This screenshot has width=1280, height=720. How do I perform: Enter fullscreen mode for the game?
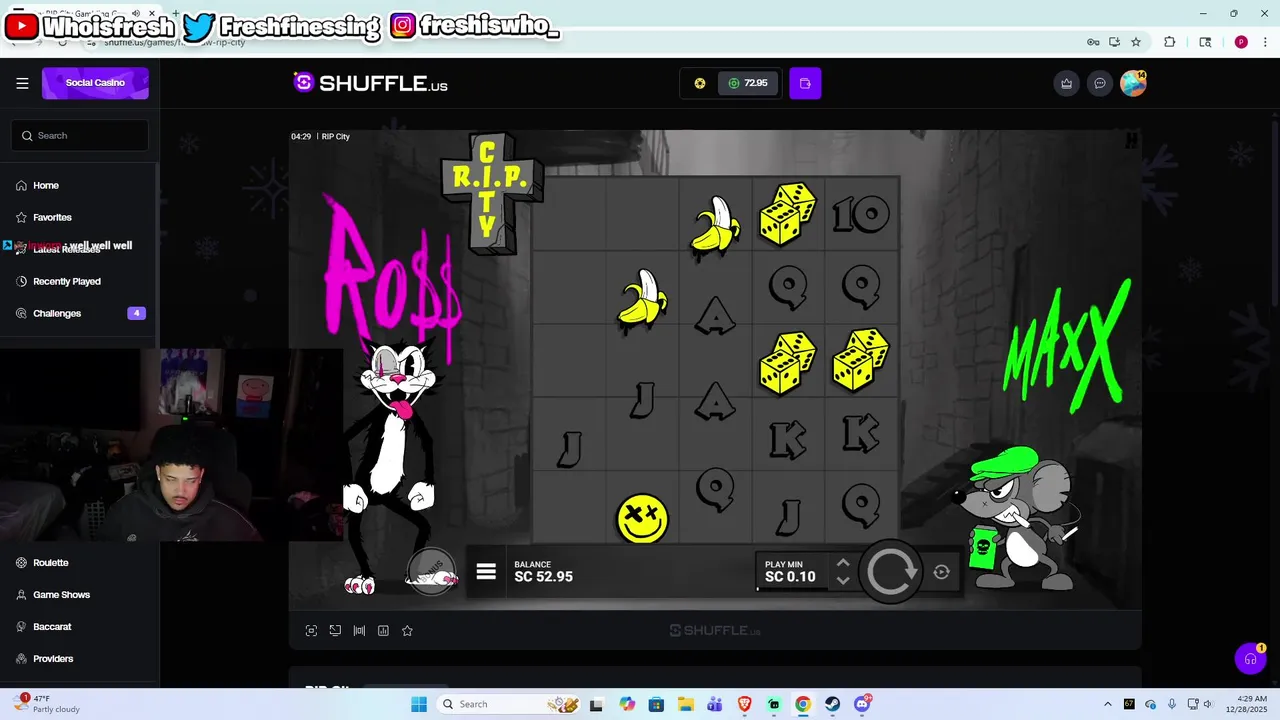[x=311, y=631]
